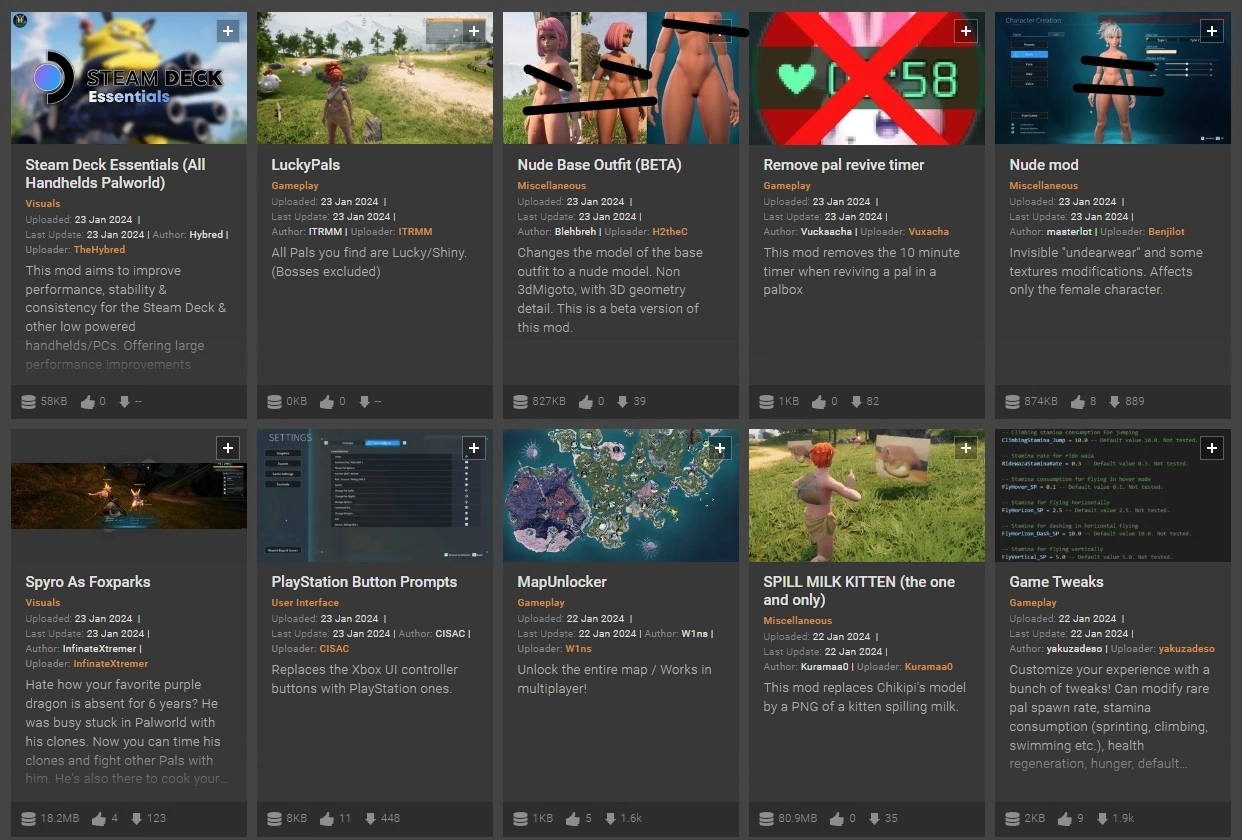The width and height of the screenshot is (1242, 840).
Task: Click download arrow icon on Game Tweaks
Action: point(1102,818)
